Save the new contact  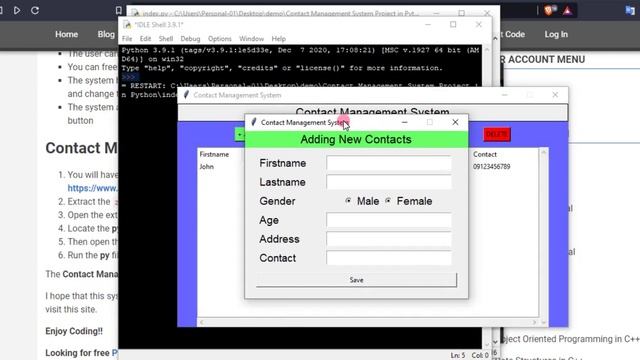[356, 280]
